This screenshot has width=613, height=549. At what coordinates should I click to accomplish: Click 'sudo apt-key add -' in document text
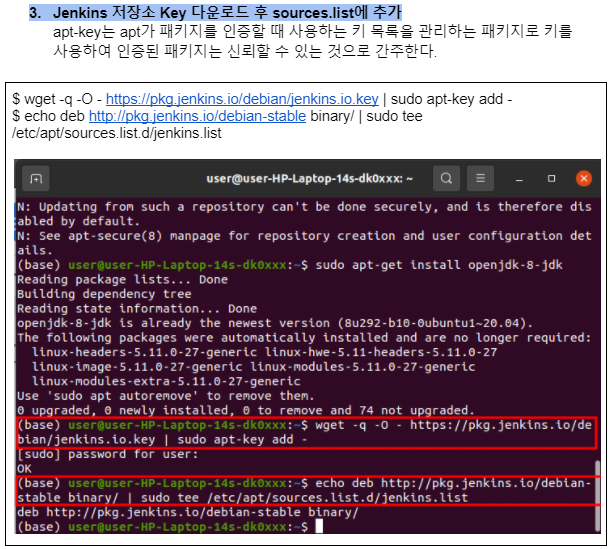451,99
